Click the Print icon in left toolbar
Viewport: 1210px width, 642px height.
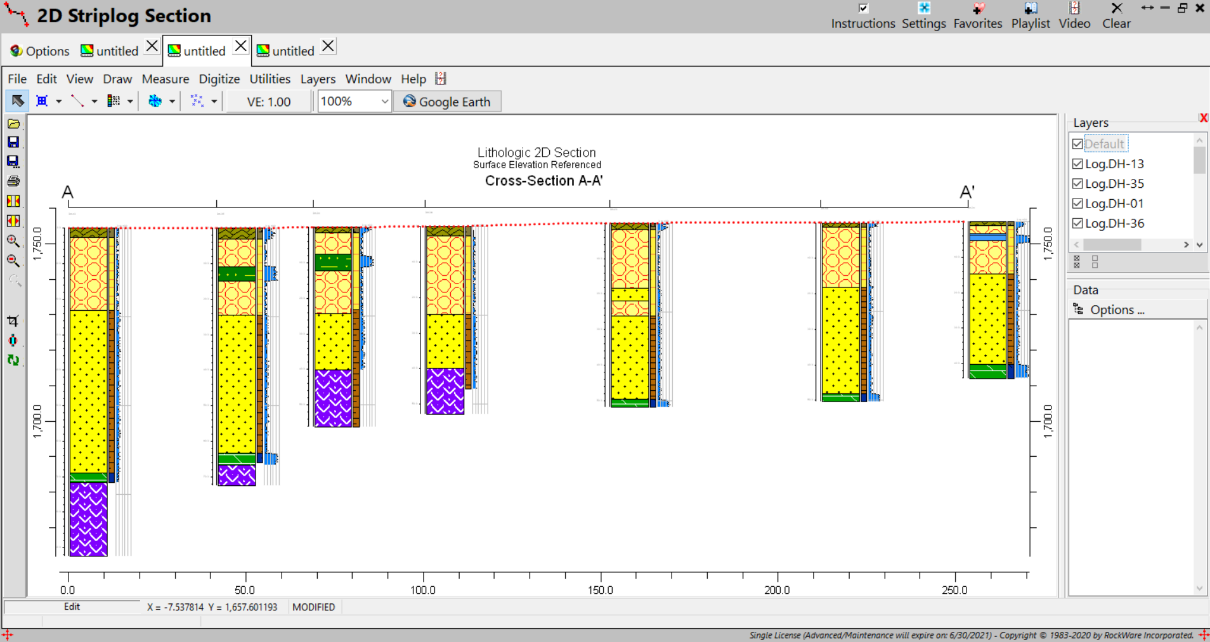tap(14, 181)
